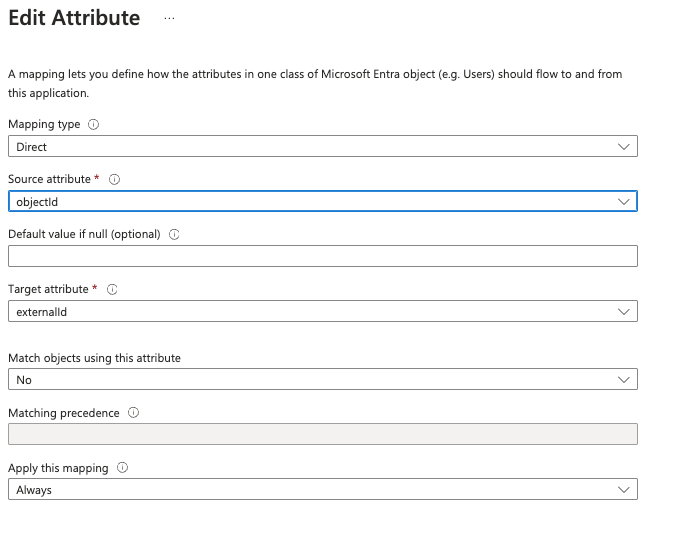Expand the Source attribute chevron arrow
This screenshot has height=553, width=683.
(x=624, y=202)
